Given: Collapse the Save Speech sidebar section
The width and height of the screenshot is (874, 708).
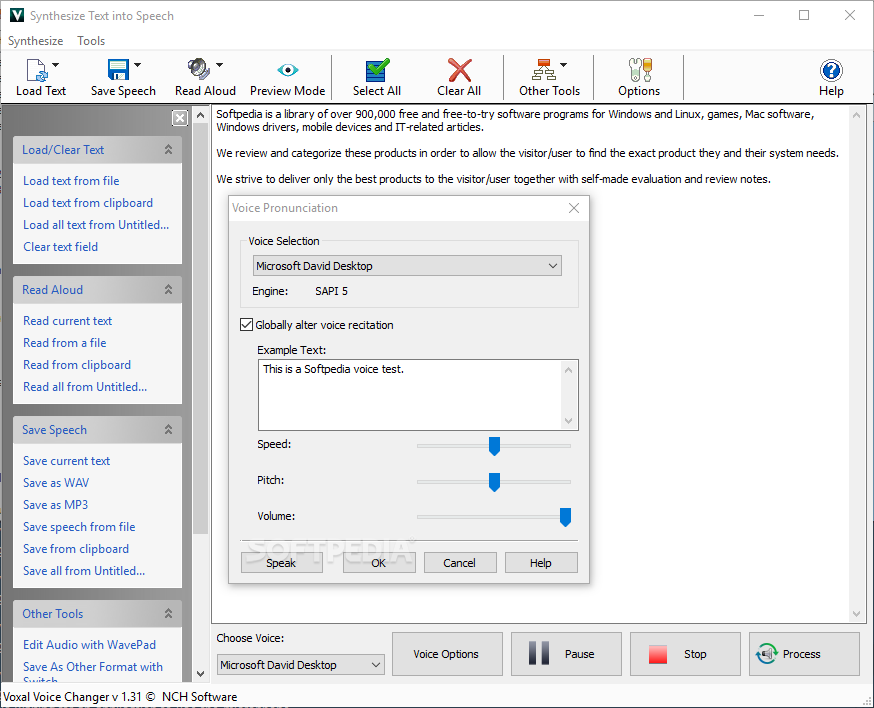Looking at the screenshot, I should (168, 429).
